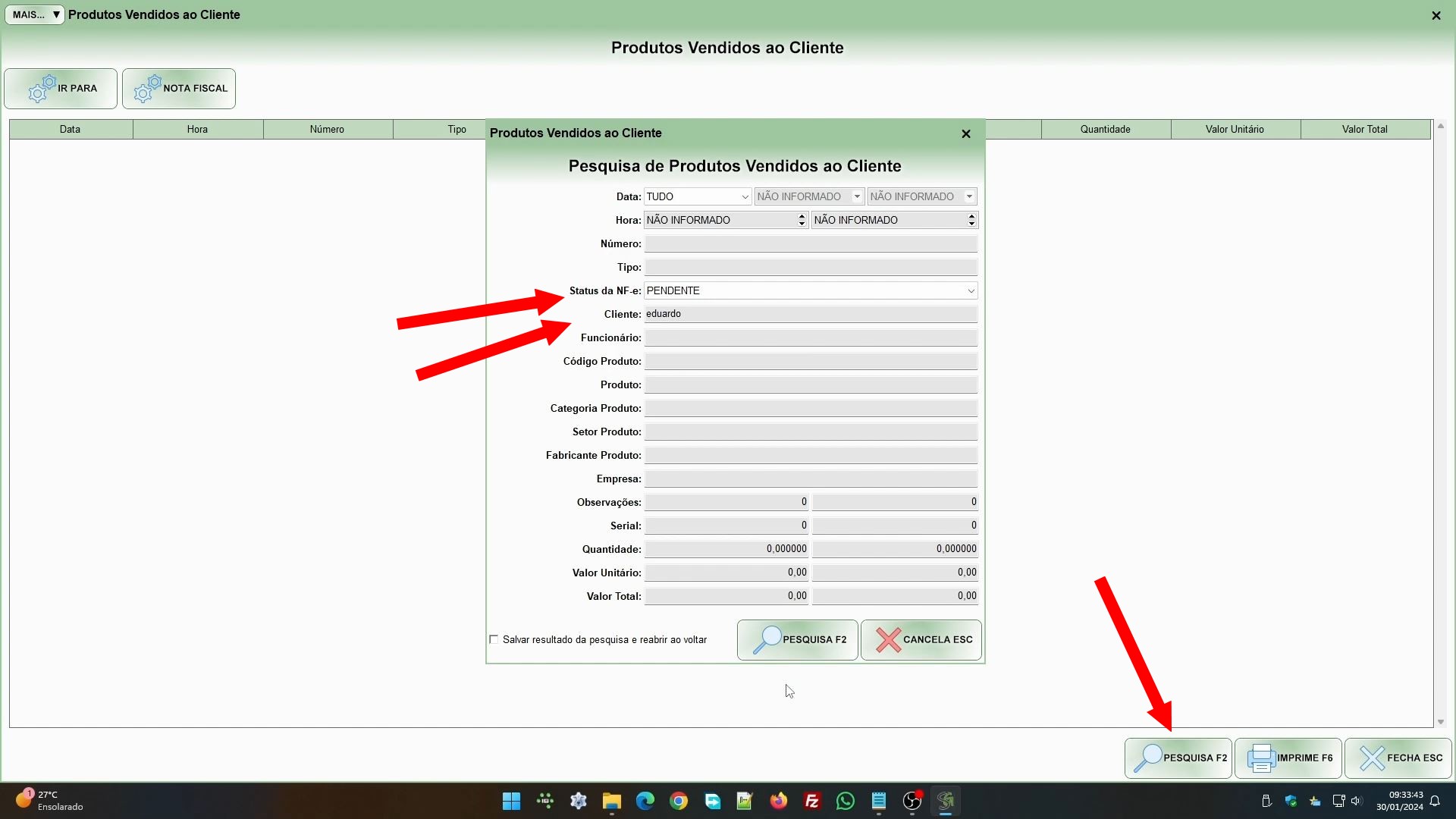Click the Valor Total column header
This screenshot has height=819, width=1456.
coord(1364,130)
